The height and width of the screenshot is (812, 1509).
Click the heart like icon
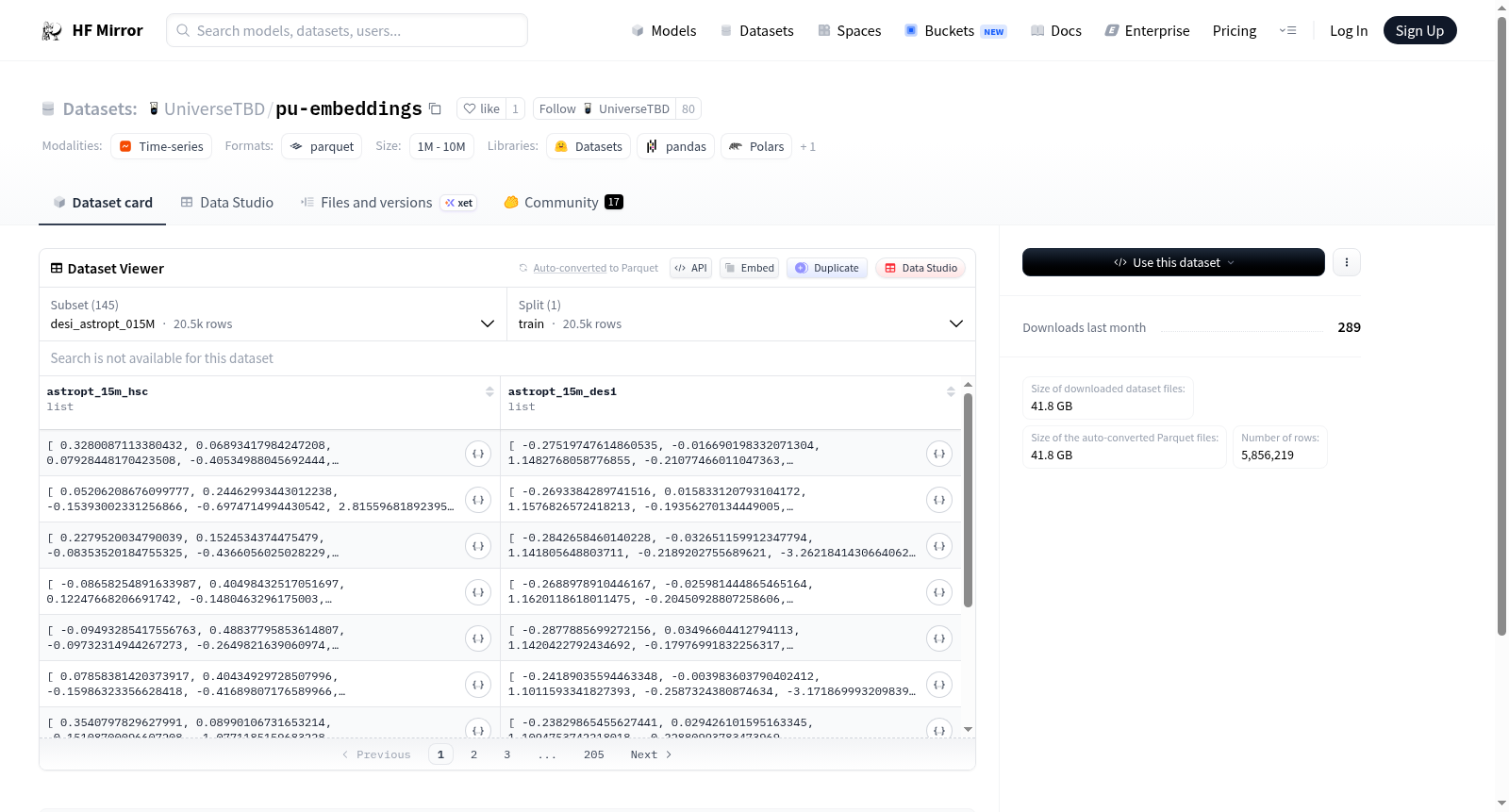pos(470,108)
